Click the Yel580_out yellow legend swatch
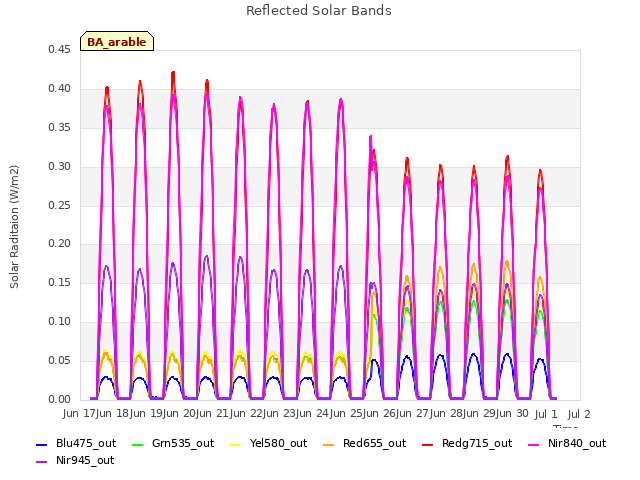Viewport: 640px width, 480px height. [236, 445]
